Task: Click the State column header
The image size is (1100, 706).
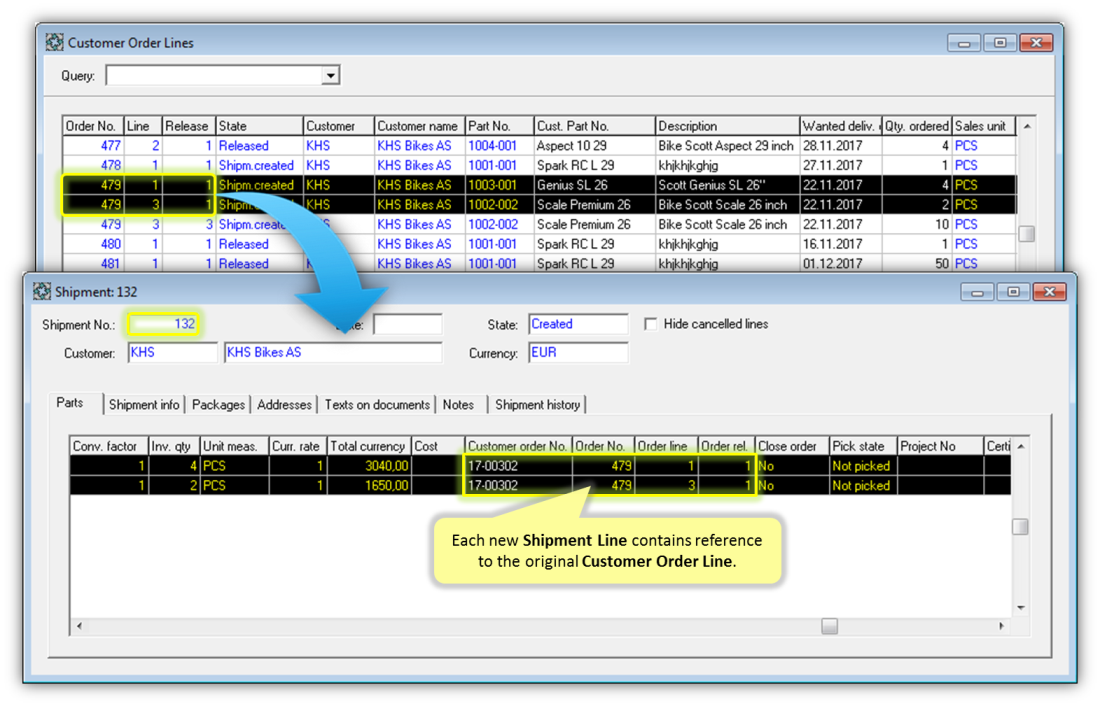Action: [x=259, y=126]
